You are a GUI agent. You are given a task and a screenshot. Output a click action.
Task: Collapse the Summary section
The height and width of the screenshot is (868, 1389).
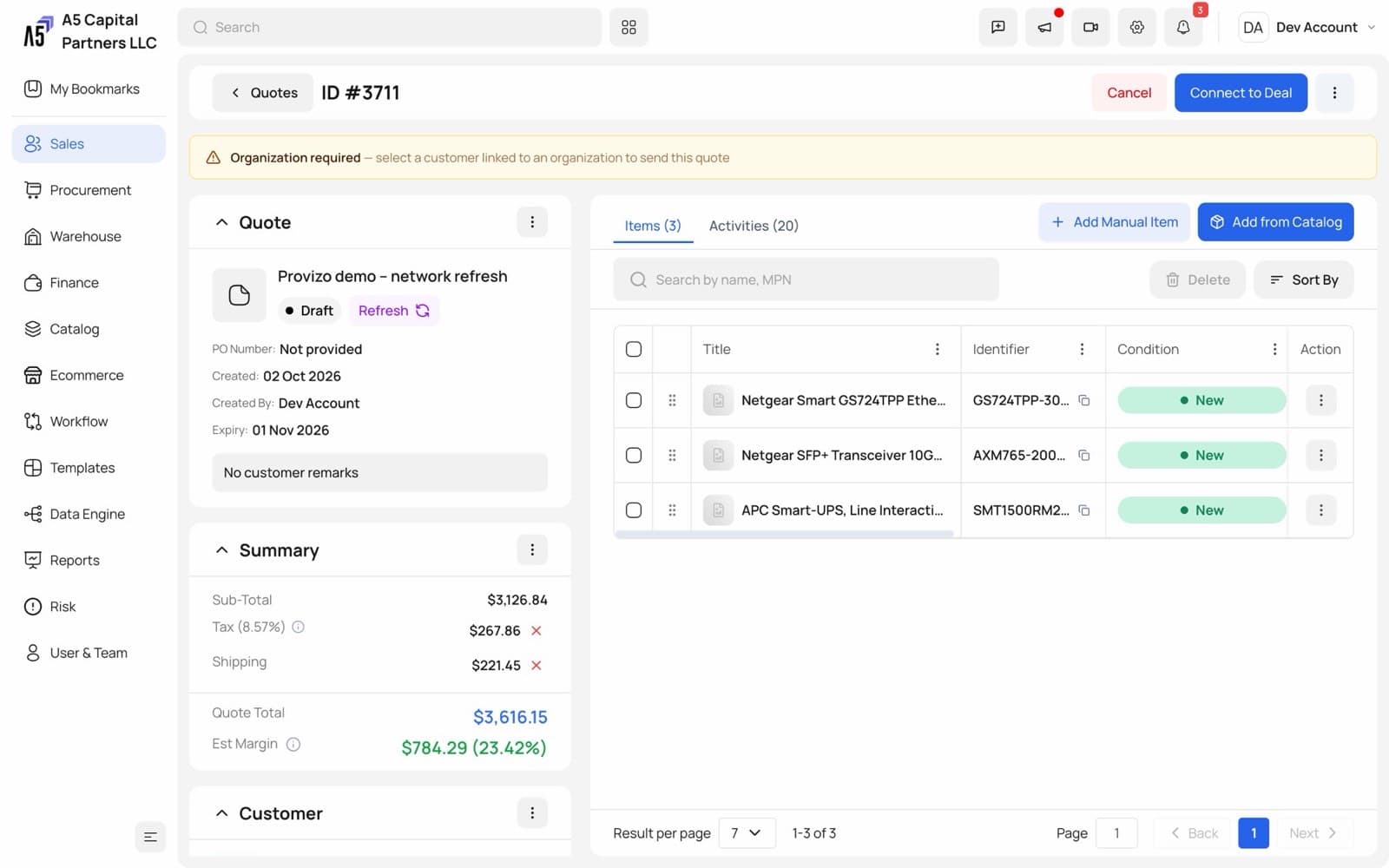[221, 550]
